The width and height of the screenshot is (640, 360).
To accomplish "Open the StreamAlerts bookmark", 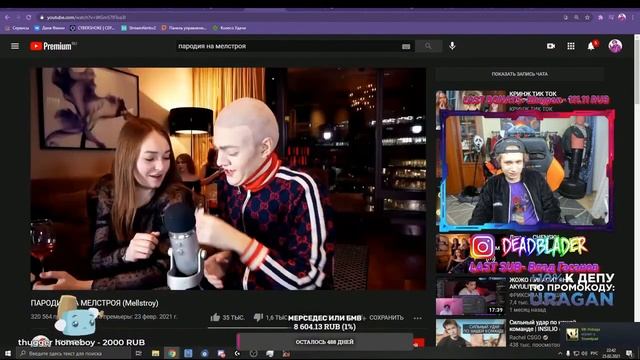I will 139,28.
